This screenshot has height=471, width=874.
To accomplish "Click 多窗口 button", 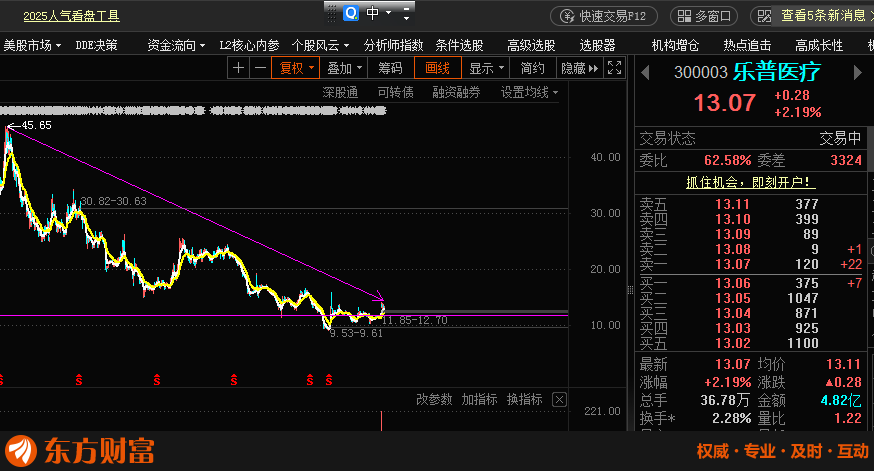I will [704, 16].
